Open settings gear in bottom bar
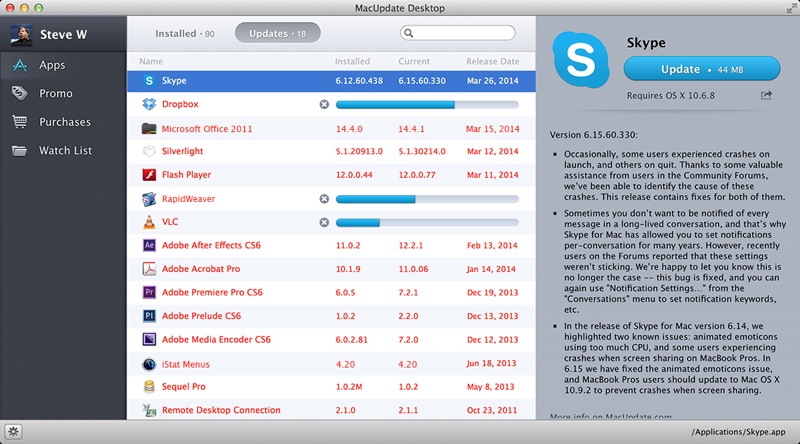The height and width of the screenshot is (444, 800). pyautogui.click(x=13, y=432)
